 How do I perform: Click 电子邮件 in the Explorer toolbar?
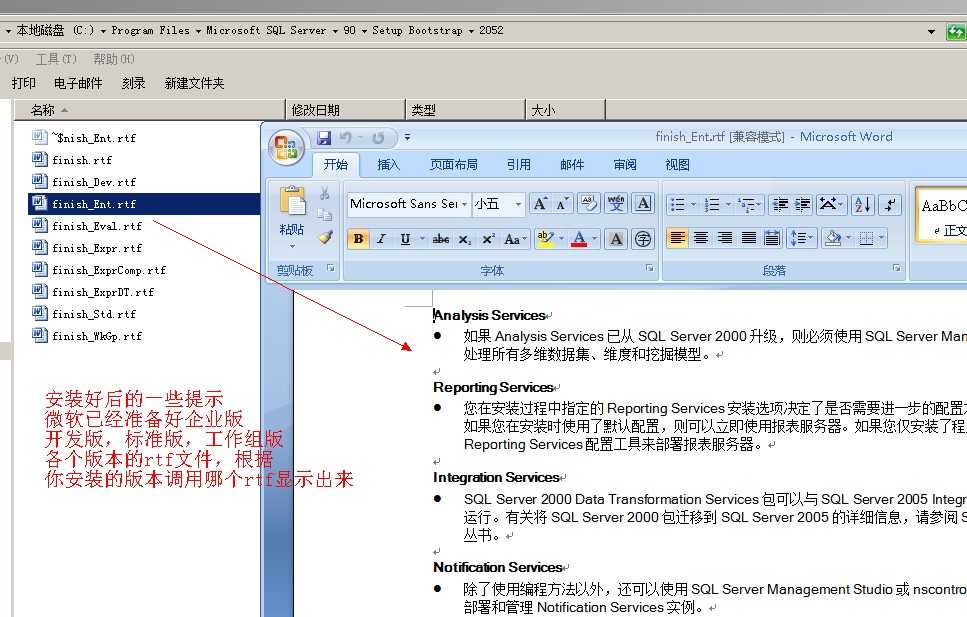click(x=78, y=83)
